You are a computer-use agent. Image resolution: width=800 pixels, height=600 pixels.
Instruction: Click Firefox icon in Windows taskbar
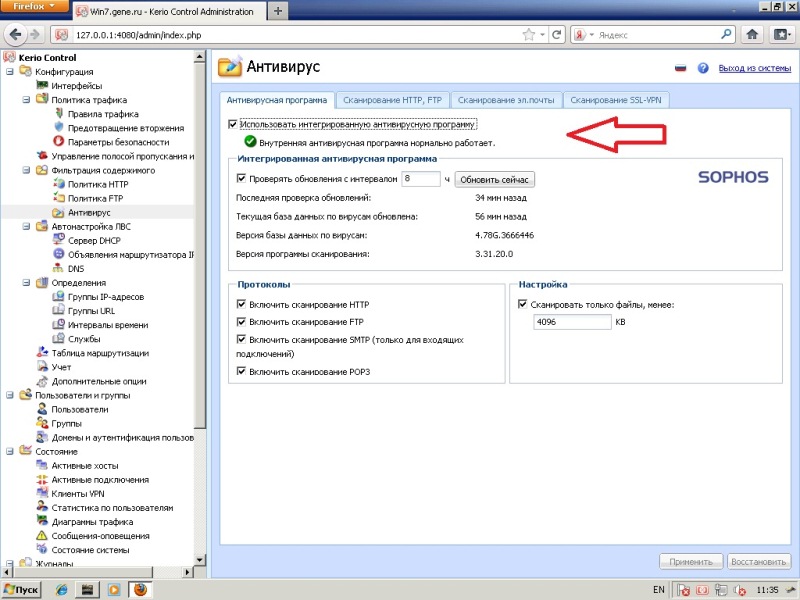pos(139,589)
